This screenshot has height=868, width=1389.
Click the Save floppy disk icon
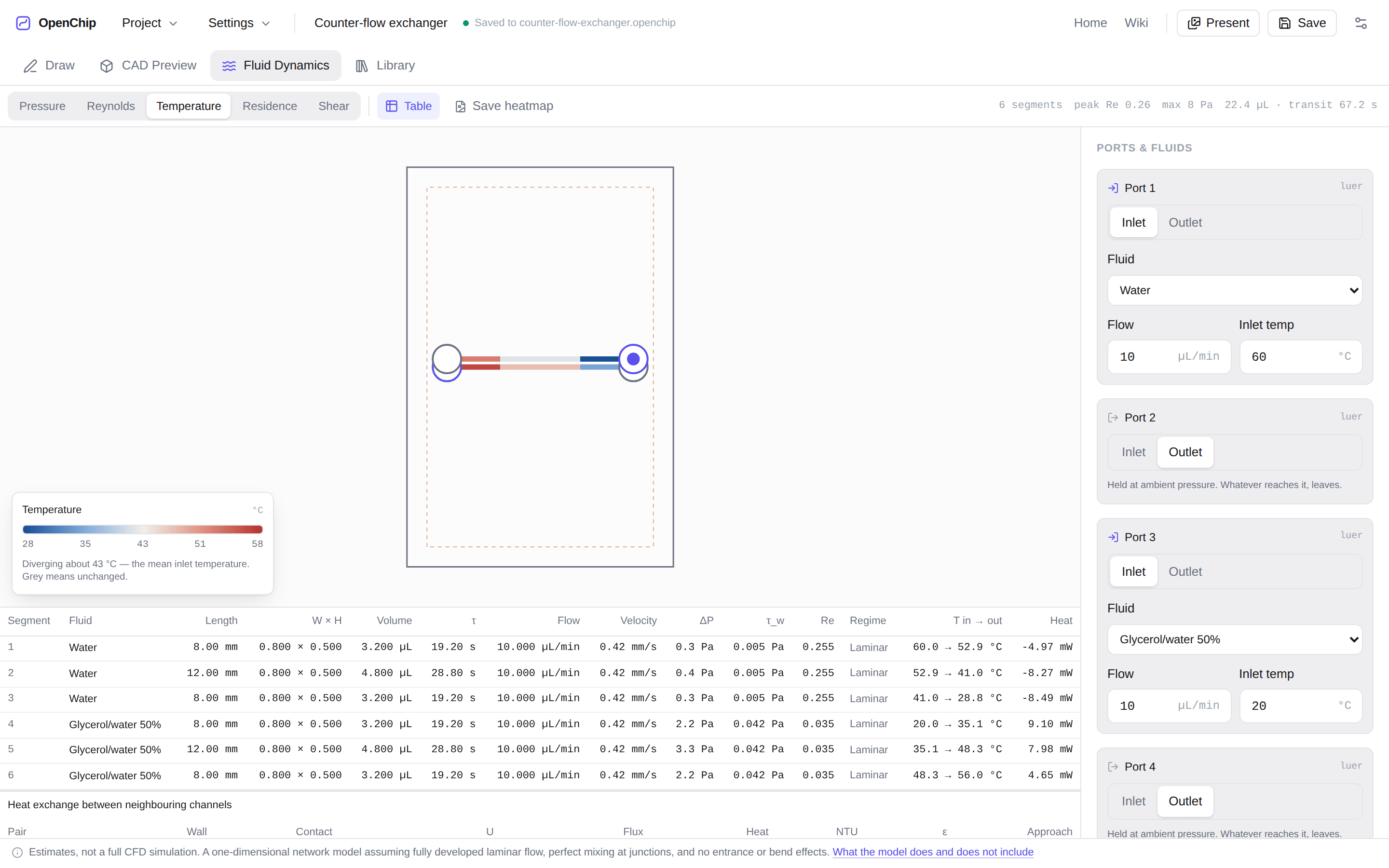(x=1284, y=23)
